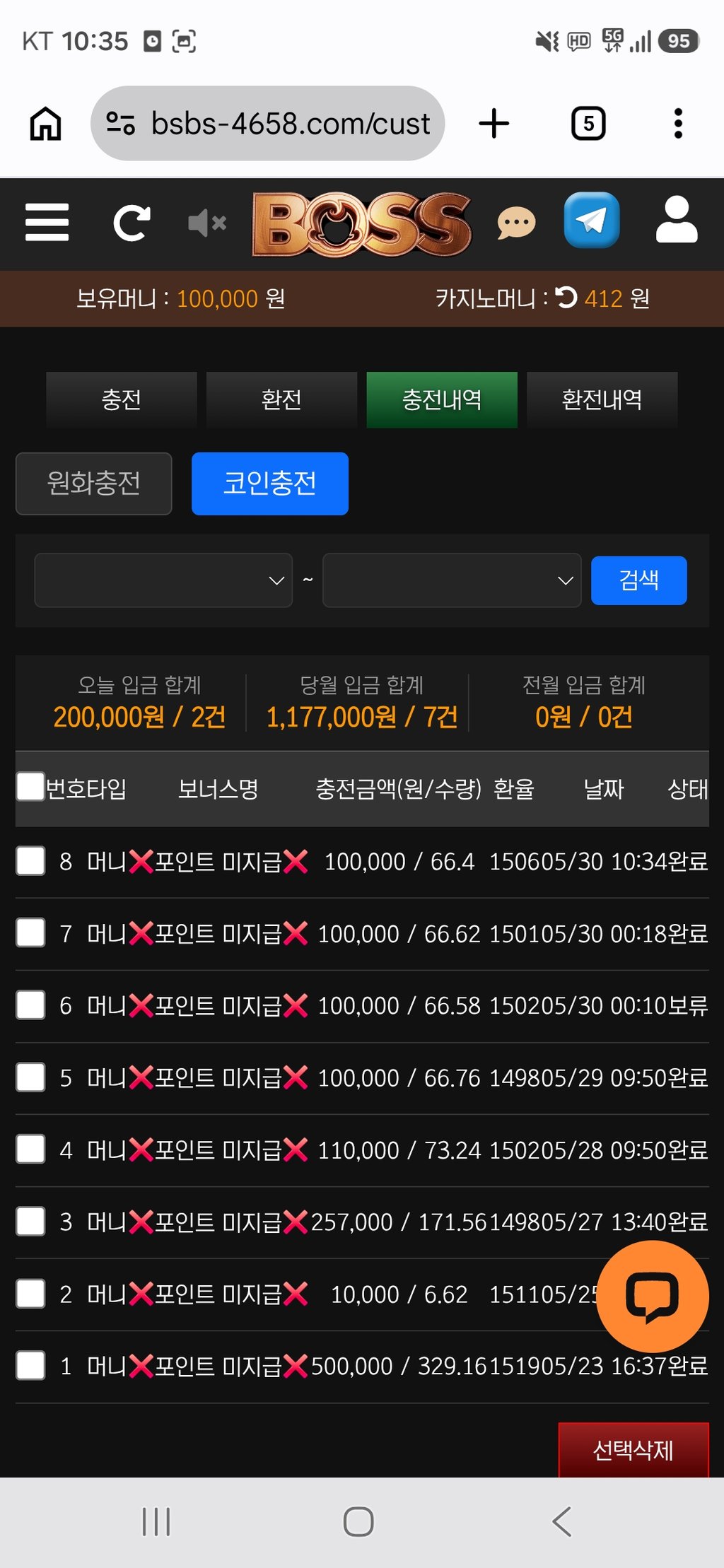Select the 충전내역 tab
724x1568 pixels.
point(442,399)
